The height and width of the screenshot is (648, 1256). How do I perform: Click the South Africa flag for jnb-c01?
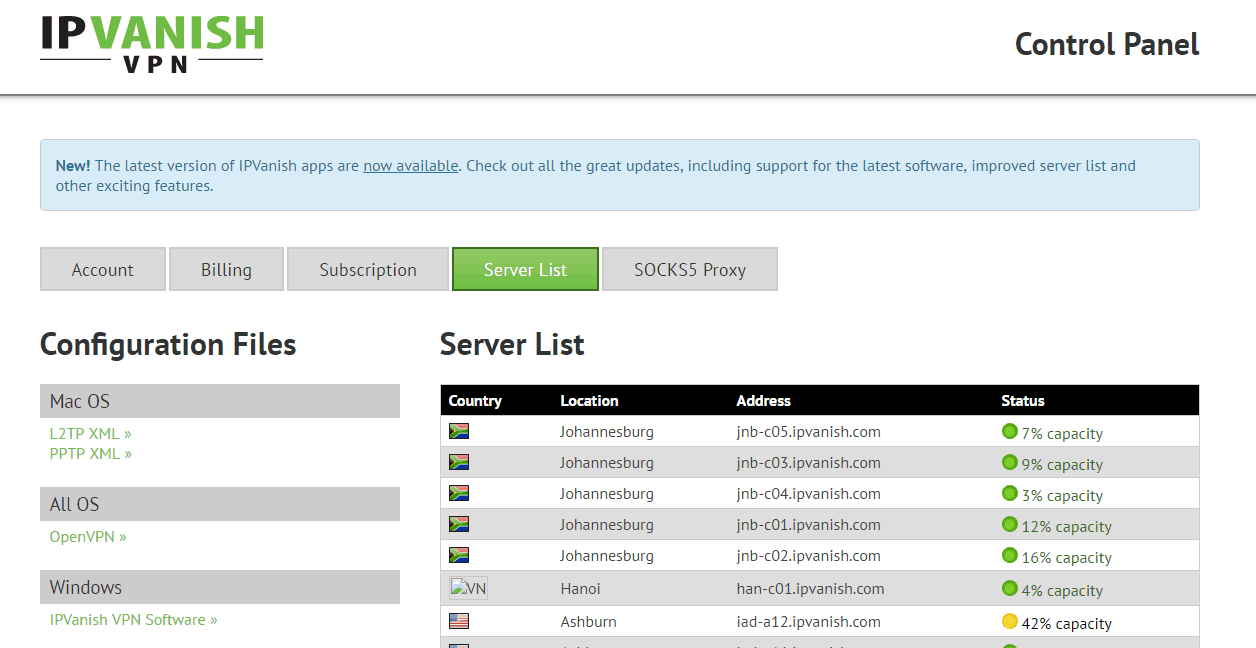(x=459, y=525)
